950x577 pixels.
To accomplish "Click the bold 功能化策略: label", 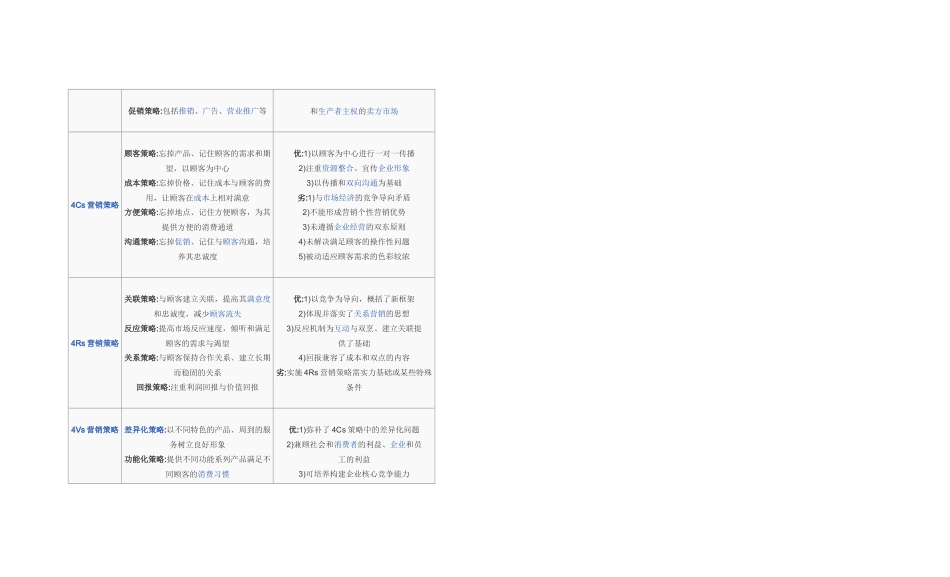I will coord(145,459).
